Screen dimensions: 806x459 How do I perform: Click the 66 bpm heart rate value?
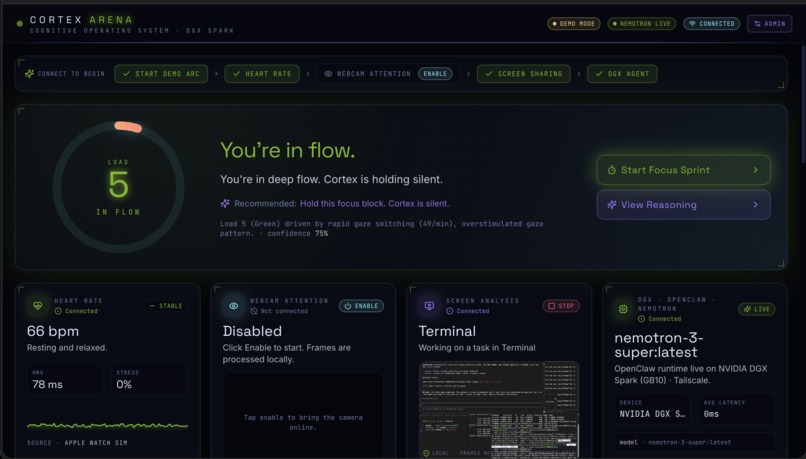click(53, 331)
